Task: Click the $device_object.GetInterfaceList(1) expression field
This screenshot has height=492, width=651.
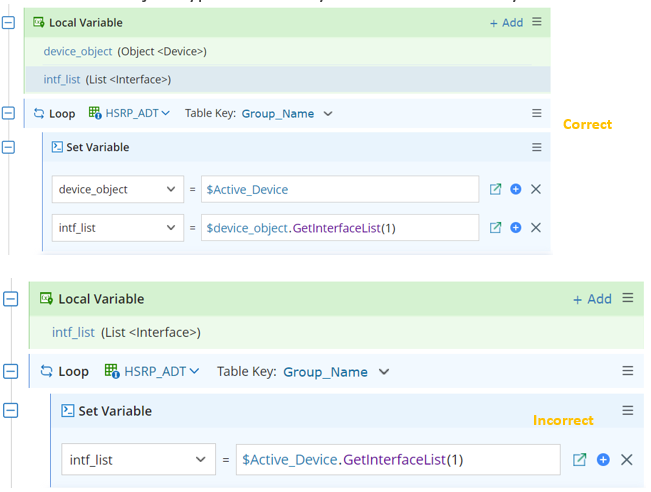Action: pyautogui.click(x=339, y=228)
